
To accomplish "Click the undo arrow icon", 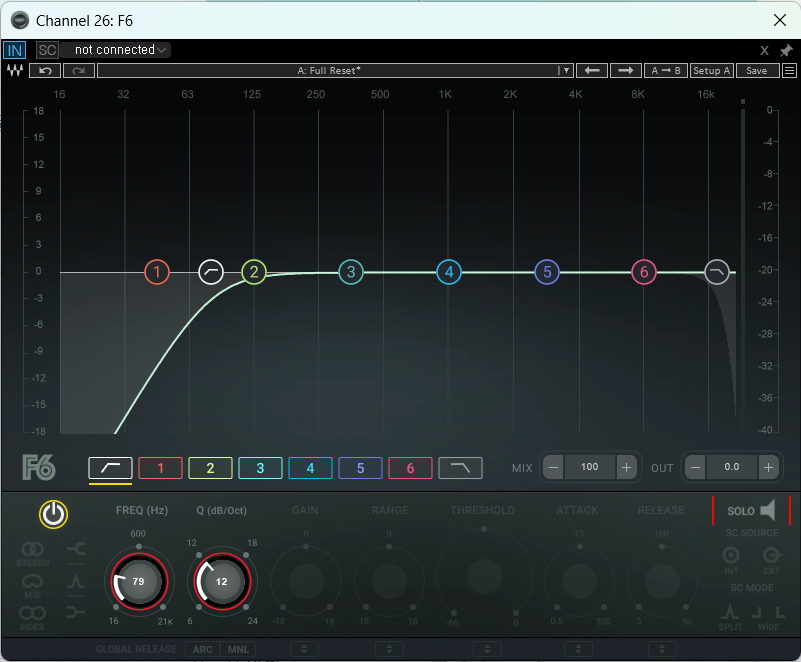I will (45, 71).
